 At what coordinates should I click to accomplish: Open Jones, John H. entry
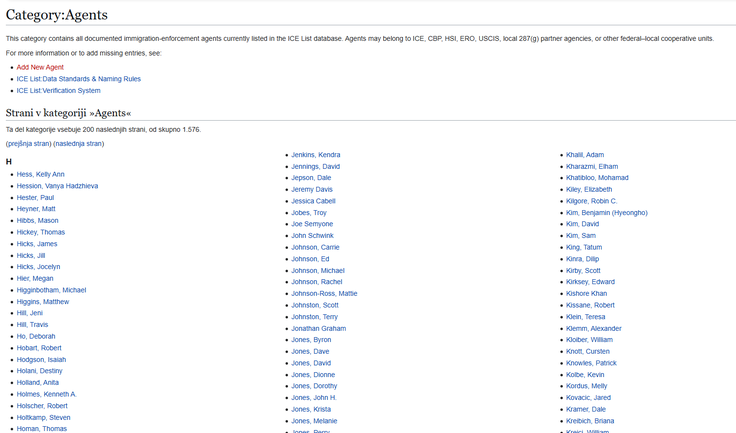pos(314,397)
